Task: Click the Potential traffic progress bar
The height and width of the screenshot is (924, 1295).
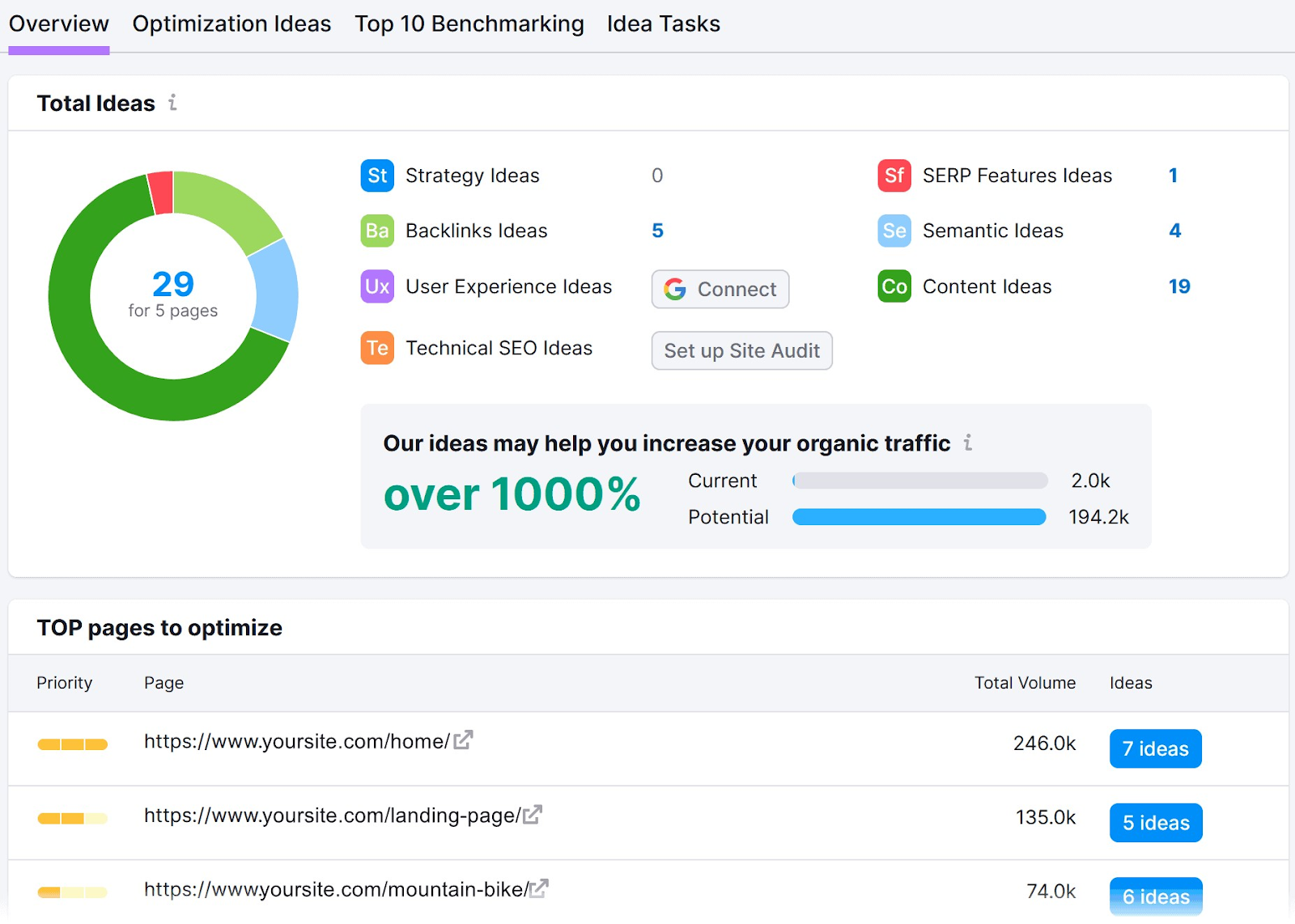Action: (919, 517)
